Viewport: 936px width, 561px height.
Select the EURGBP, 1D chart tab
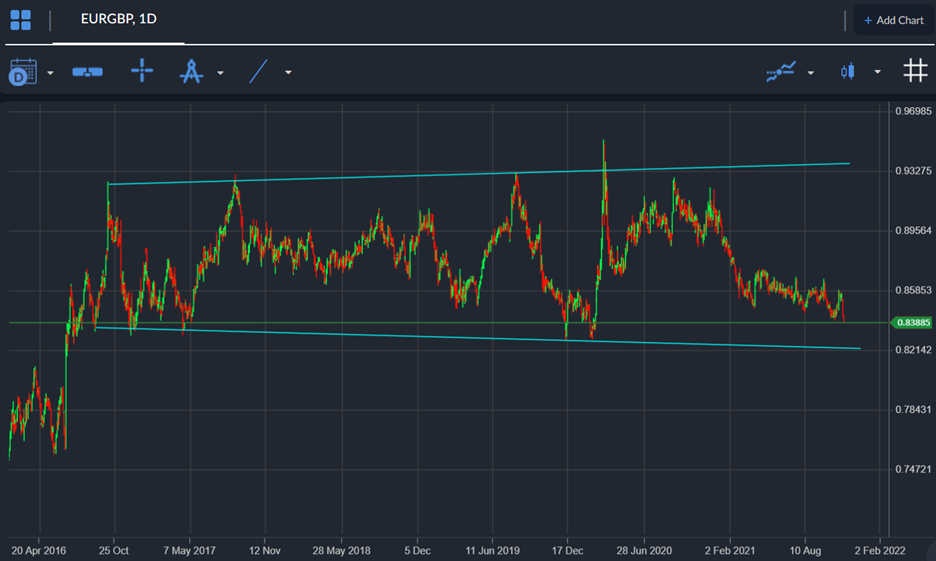click(x=118, y=20)
